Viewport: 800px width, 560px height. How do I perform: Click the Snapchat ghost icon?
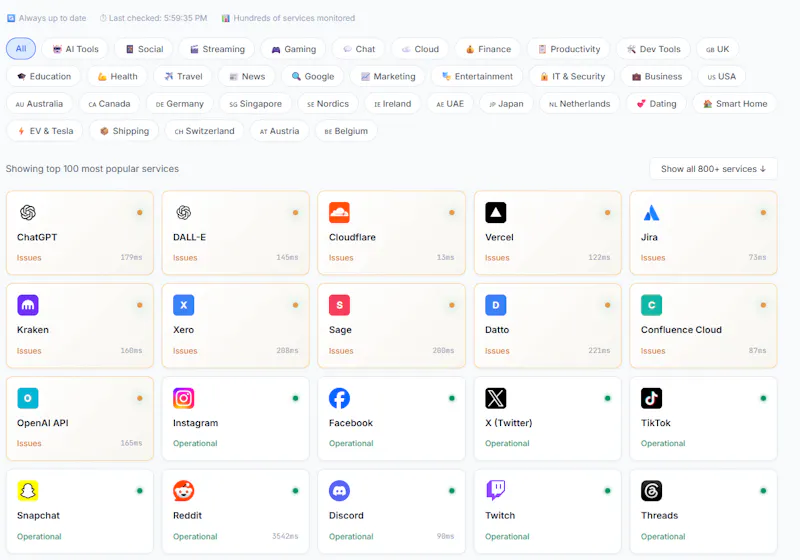point(28,491)
